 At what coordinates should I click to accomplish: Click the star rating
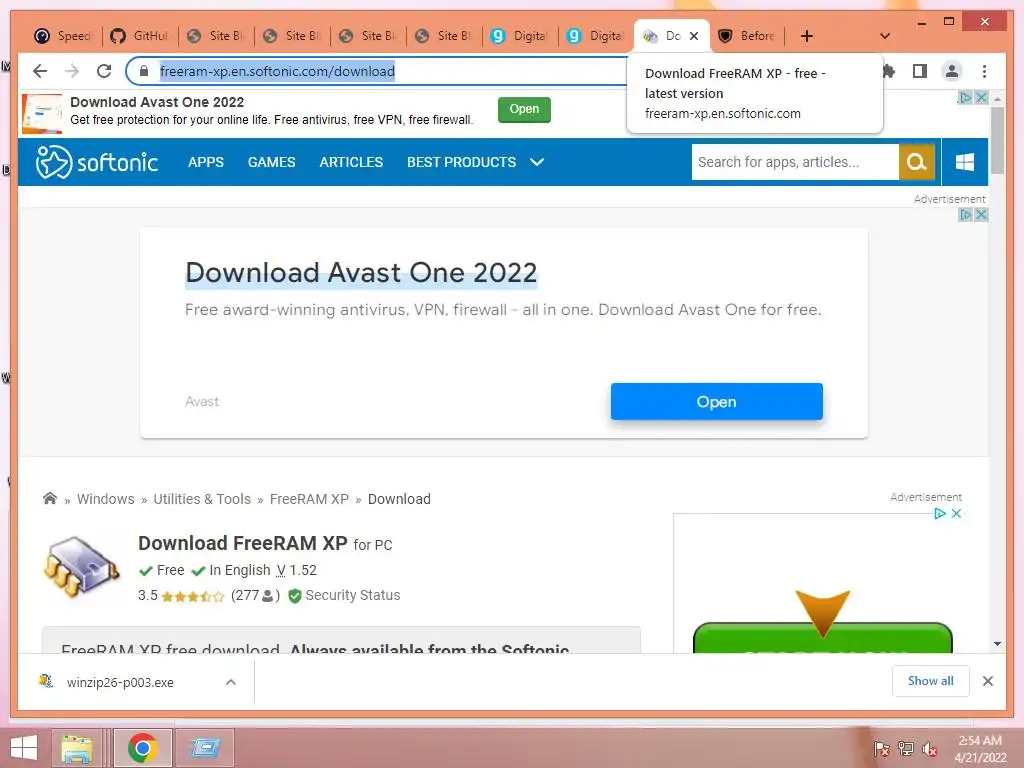(193, 596)
